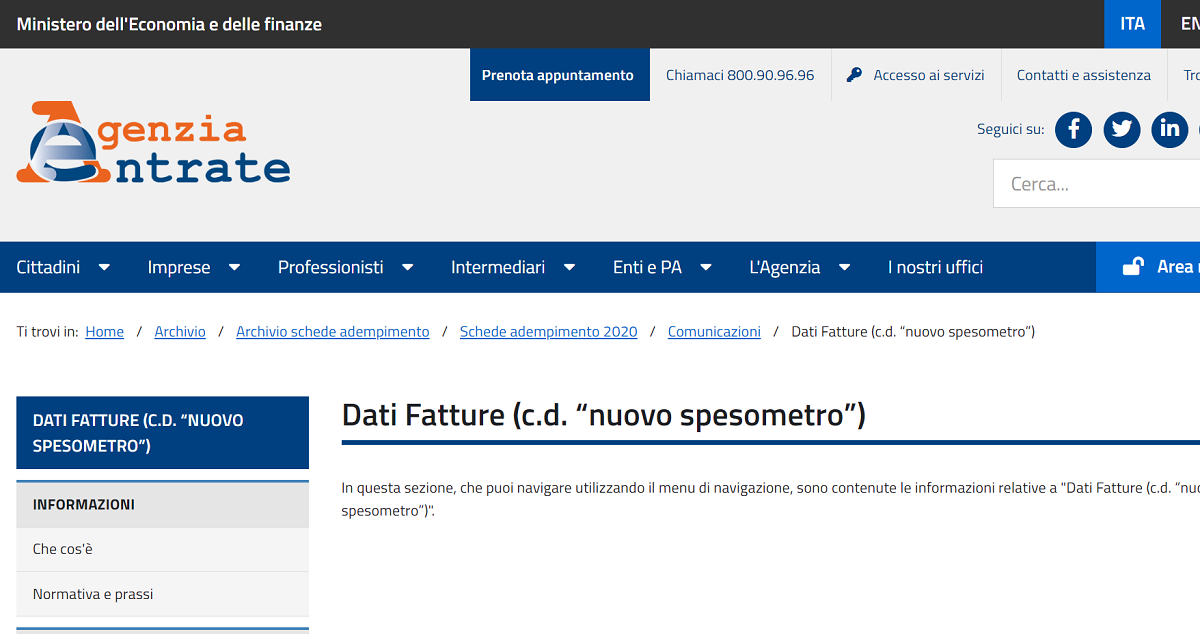Open the Enti e PA menu
This screenshot has width=1200, height=634.
[647, 267]
